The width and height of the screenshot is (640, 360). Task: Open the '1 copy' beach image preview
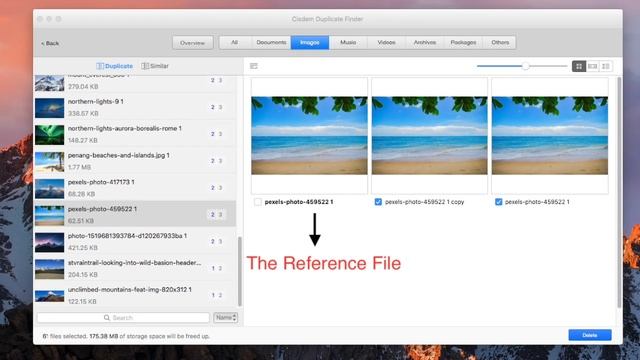pos(429,136)
